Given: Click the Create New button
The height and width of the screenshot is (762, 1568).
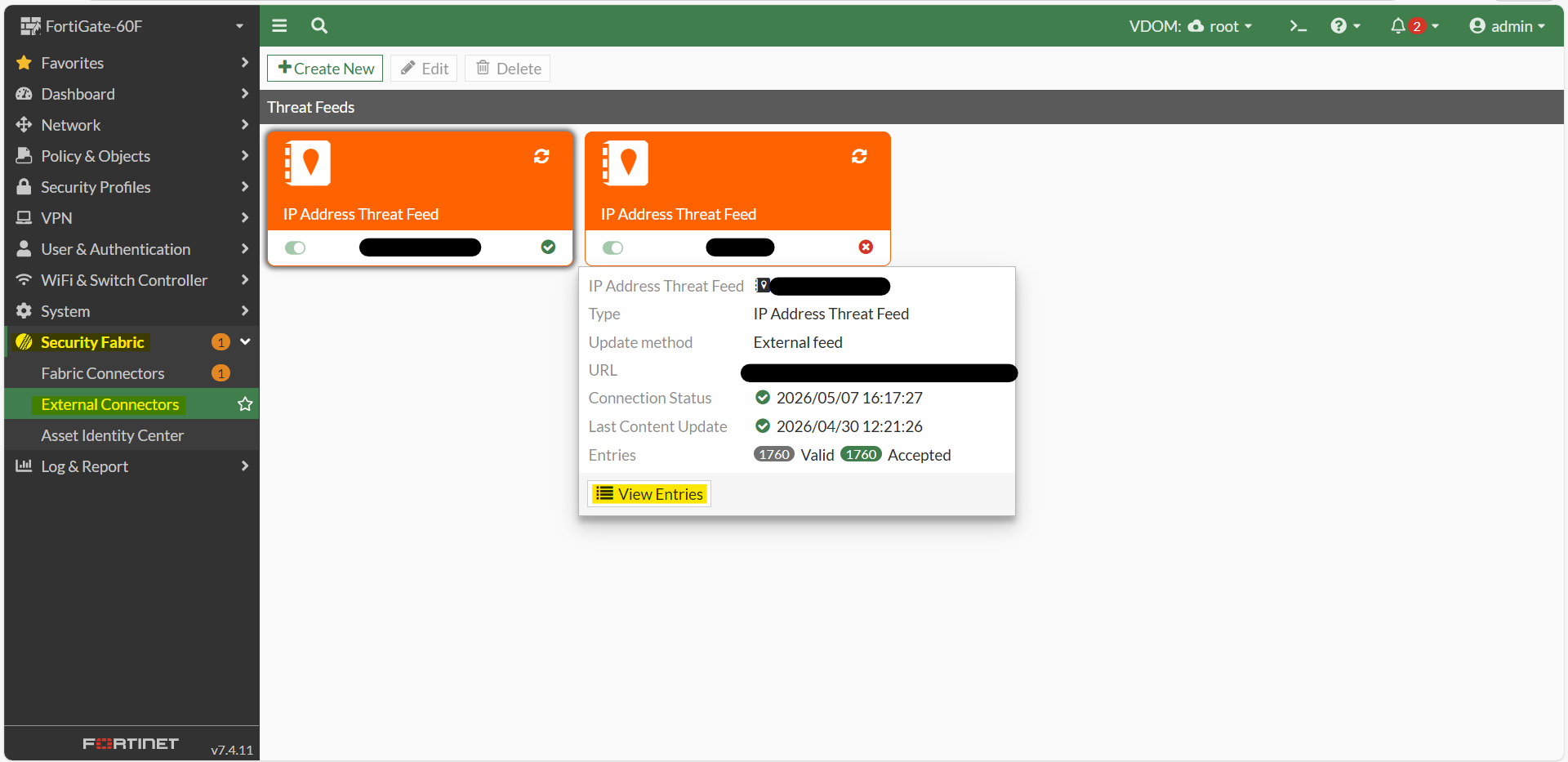Looking at the screenshot, I should (x=325, y=69).
